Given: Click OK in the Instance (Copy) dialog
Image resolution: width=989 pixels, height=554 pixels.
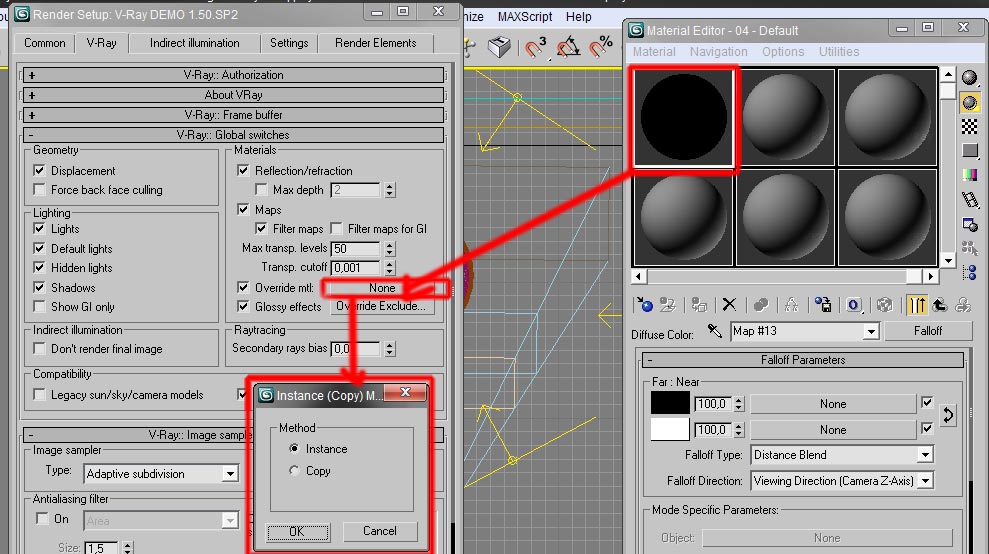Looking at the screenshot, I should [297, 531].
